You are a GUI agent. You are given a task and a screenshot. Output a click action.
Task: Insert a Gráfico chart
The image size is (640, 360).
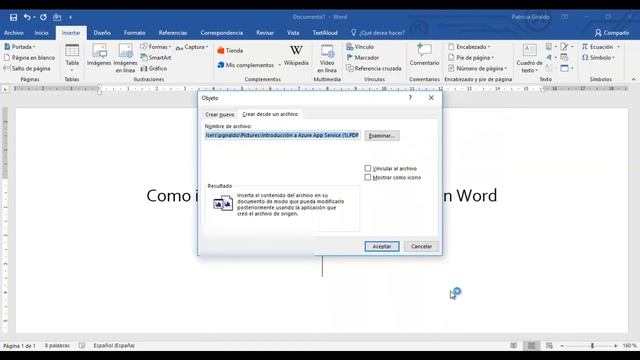coord(153,68)
